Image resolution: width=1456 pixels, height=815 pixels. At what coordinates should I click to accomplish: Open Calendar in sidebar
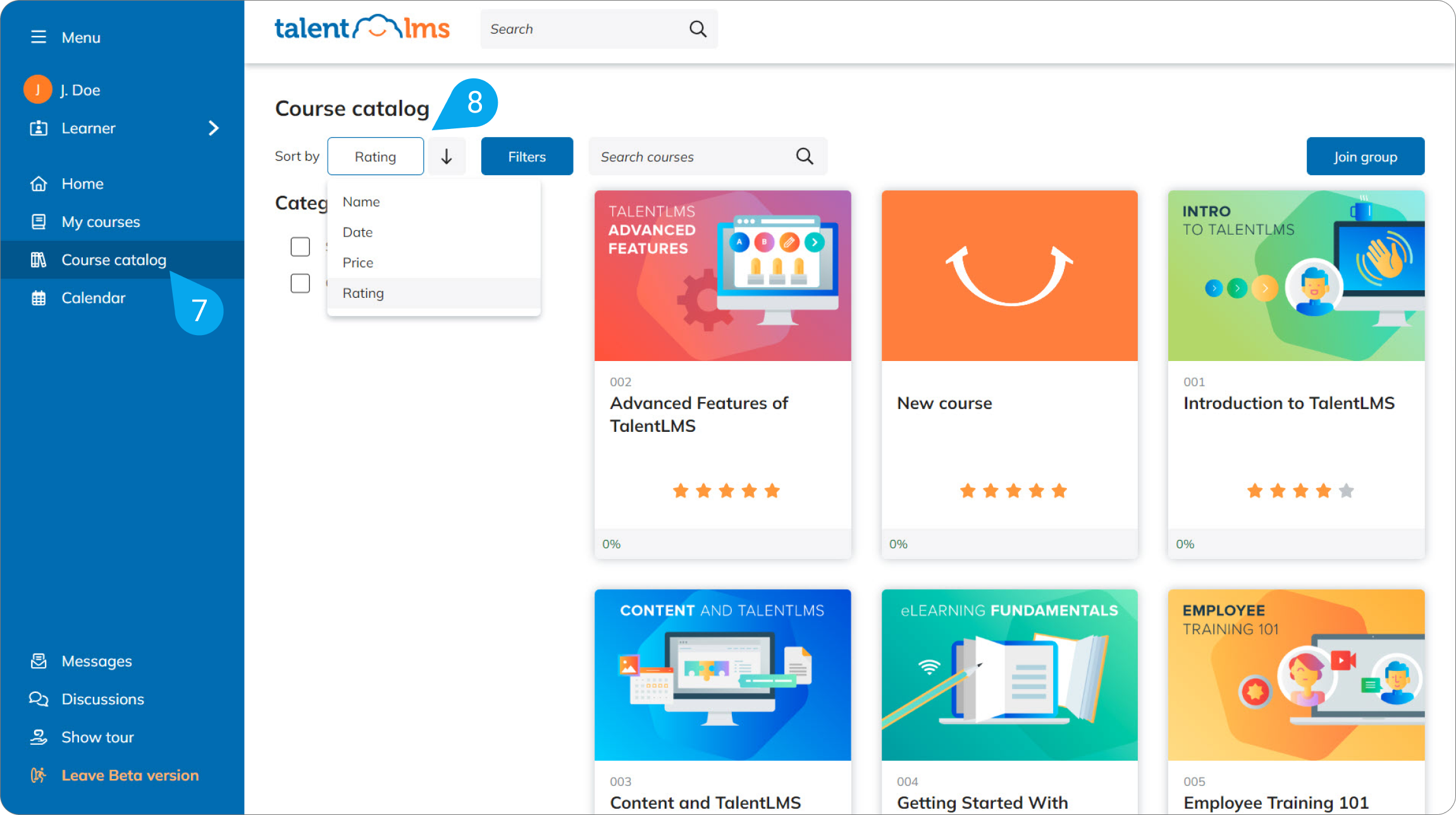(122, 297)
